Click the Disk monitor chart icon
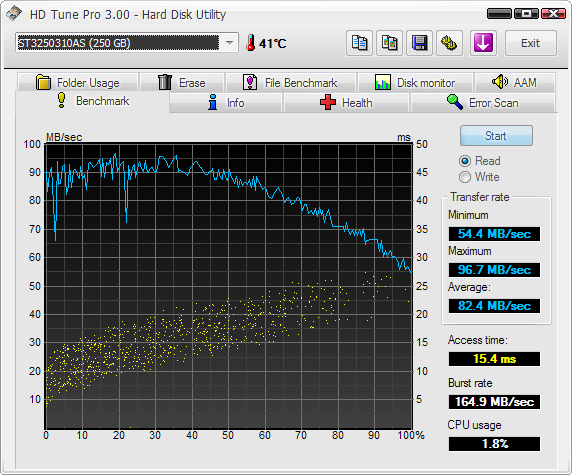The width and height of the screenshot is (572, 475). click(383, 82)
